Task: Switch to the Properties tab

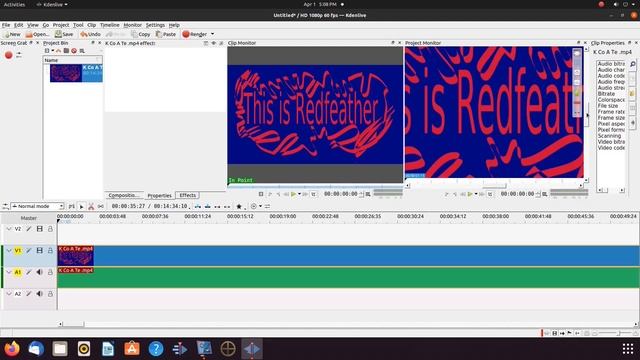Action: [159, 196]
